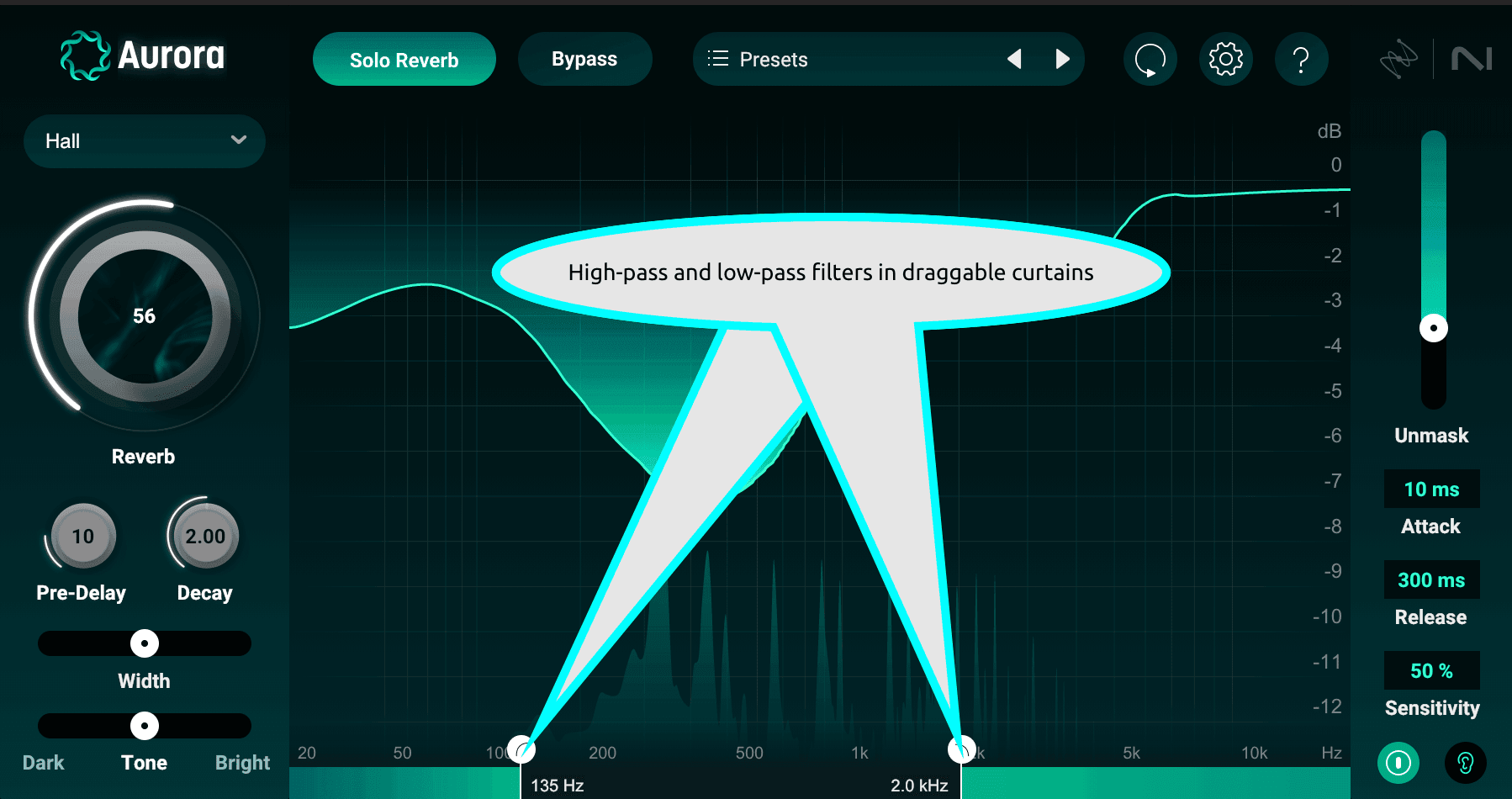The height and width of the screenshot is (799, 1512).
Task: Click the iZotope logo icon
Action: [1398, 59]
